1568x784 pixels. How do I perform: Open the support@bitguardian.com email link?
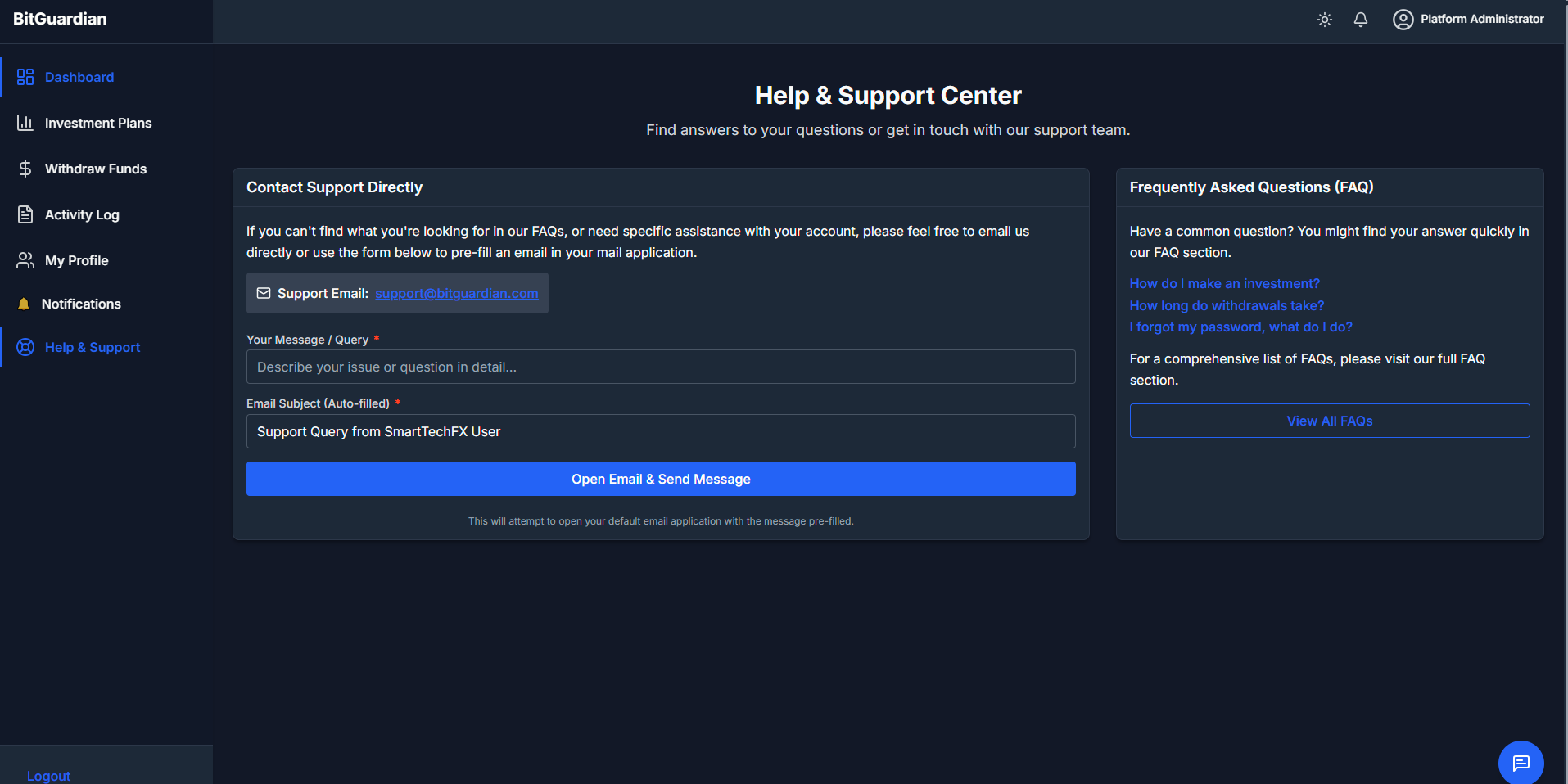[x=456, y=293]
